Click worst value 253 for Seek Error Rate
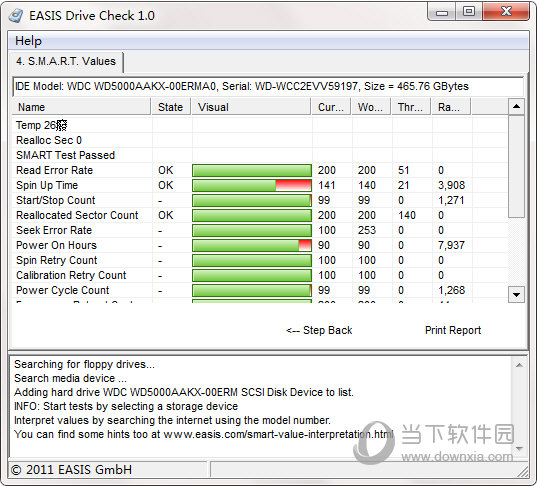The image size is (538, 486). coord(367,230)
